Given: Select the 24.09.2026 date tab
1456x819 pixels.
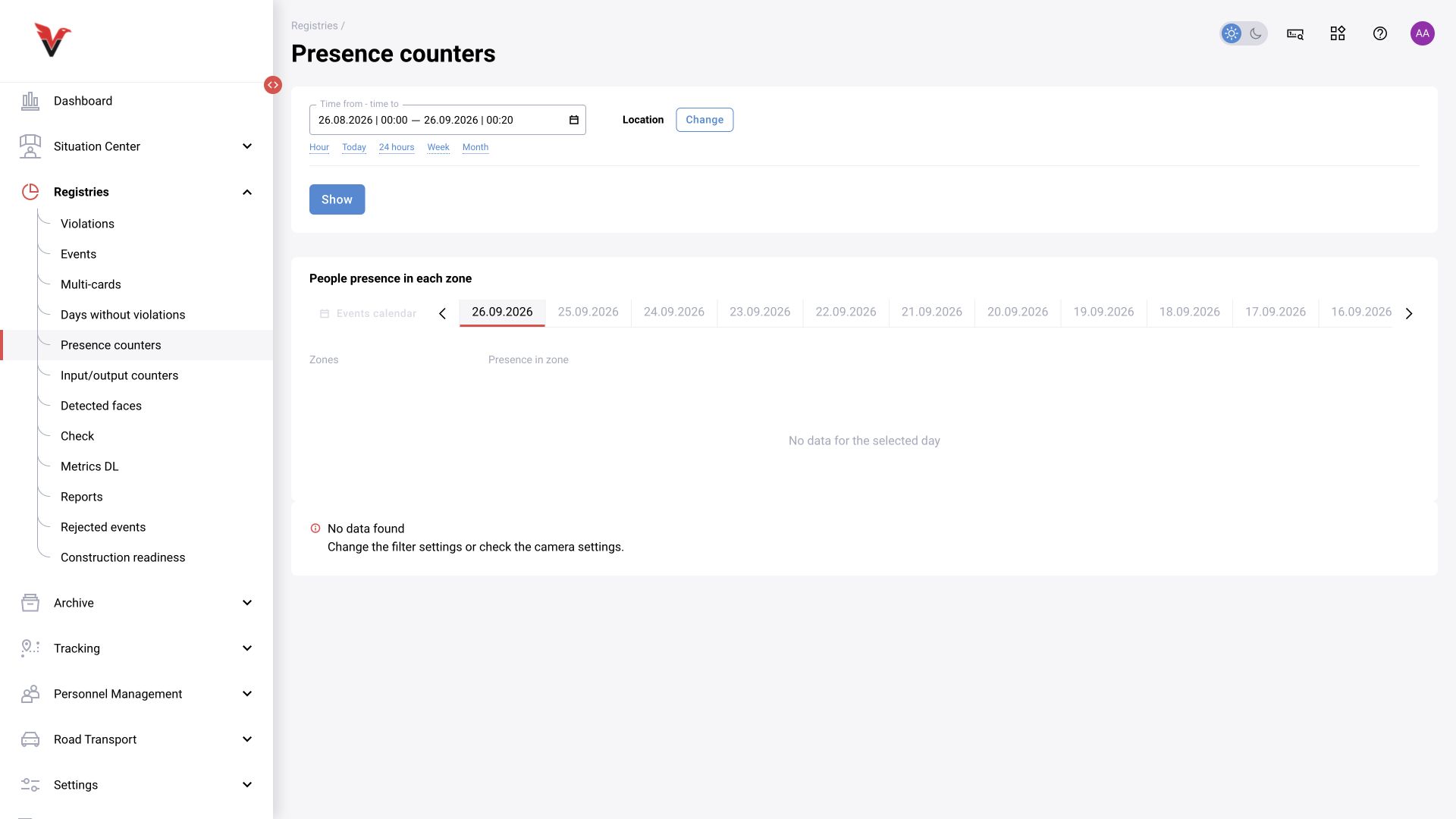Looking at the screenshot, I should pos(674,312).
